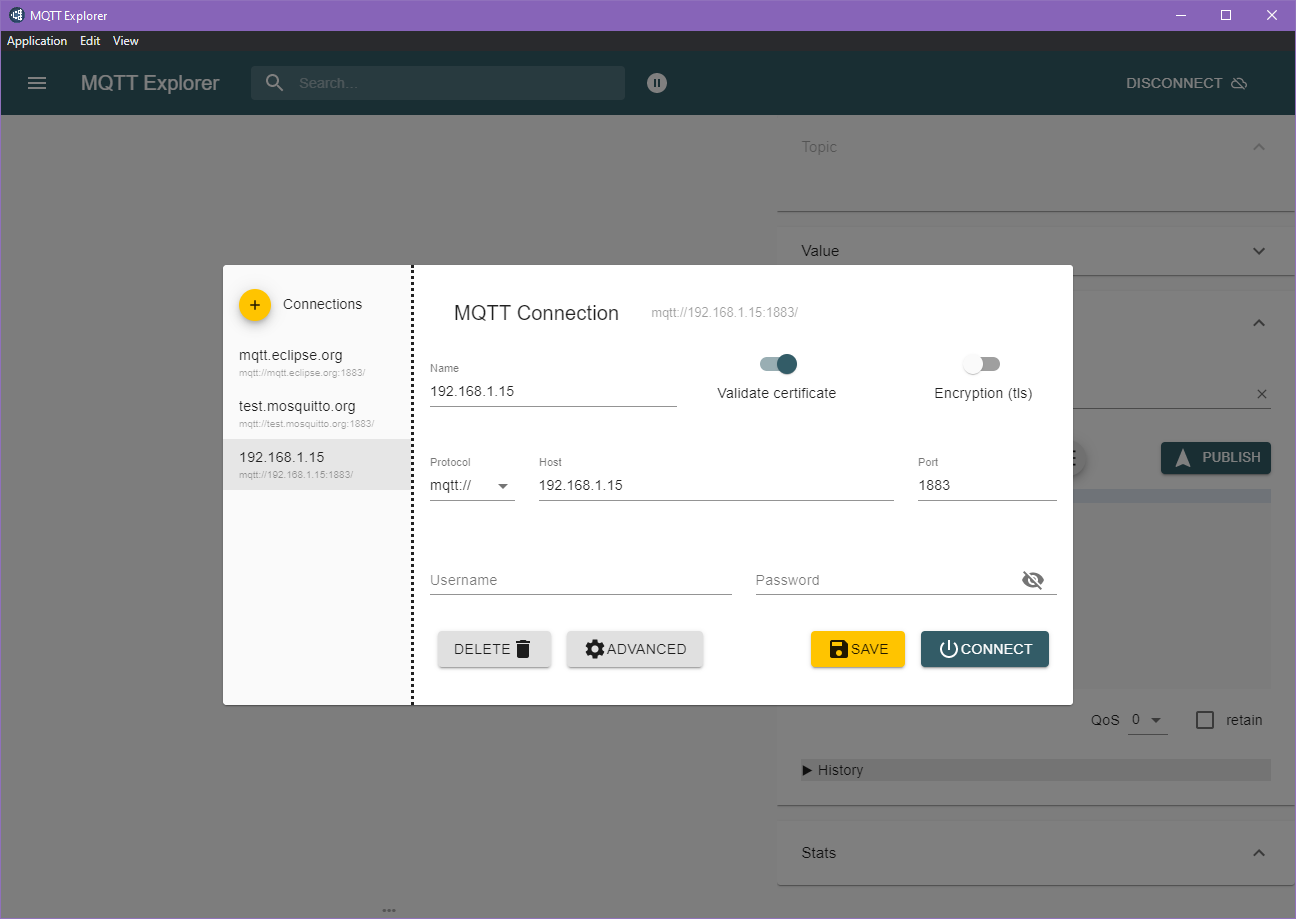
Task: Collapse the Publish panel chevron
Action: (1259, 323)
